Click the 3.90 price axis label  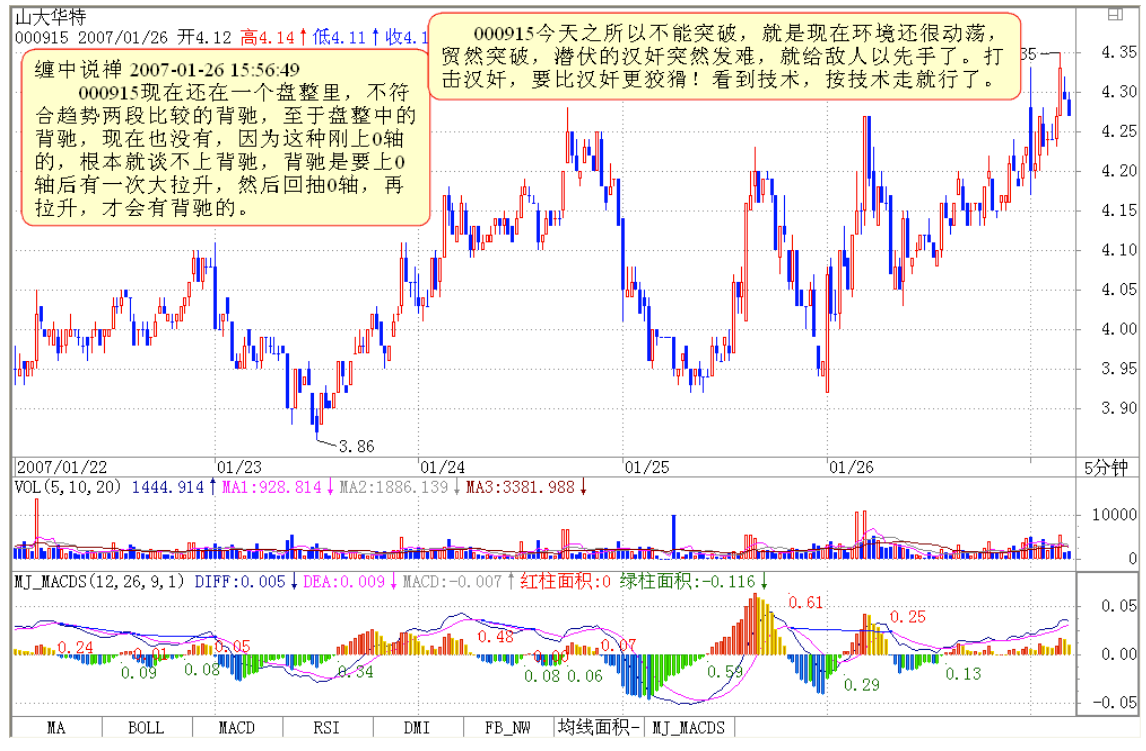1119,408
